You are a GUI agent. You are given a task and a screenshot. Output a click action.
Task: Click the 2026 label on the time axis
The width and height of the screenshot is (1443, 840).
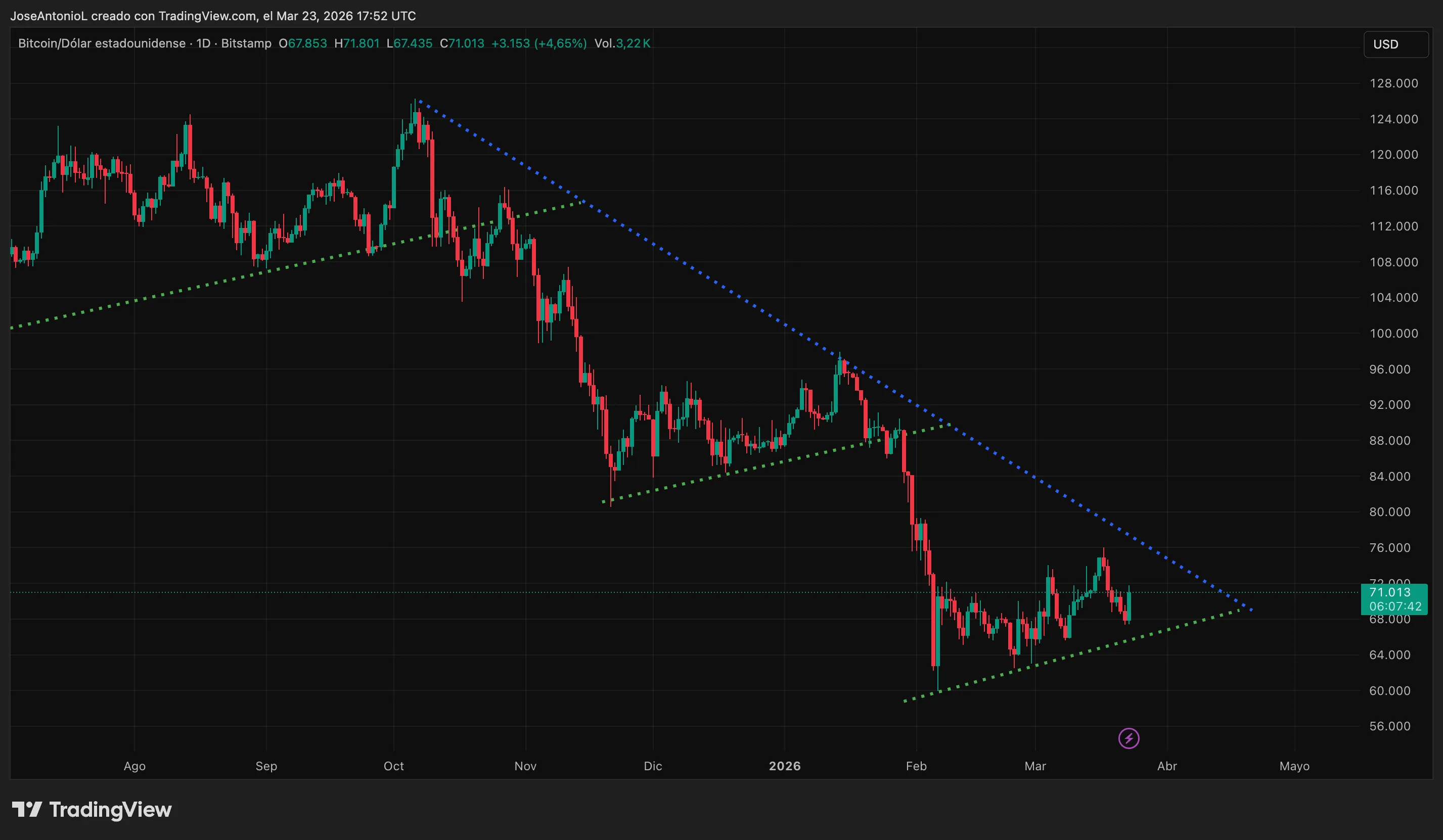point(785,766)
